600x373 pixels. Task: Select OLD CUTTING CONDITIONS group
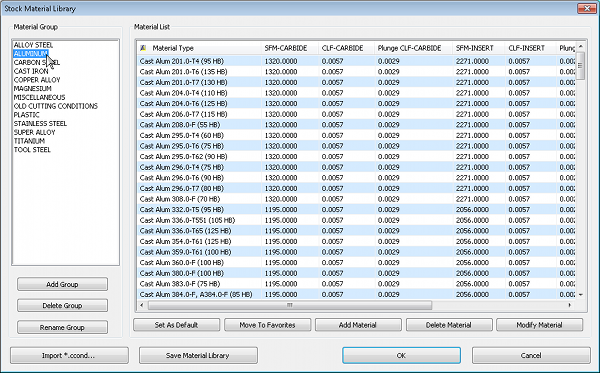[56, 106]
